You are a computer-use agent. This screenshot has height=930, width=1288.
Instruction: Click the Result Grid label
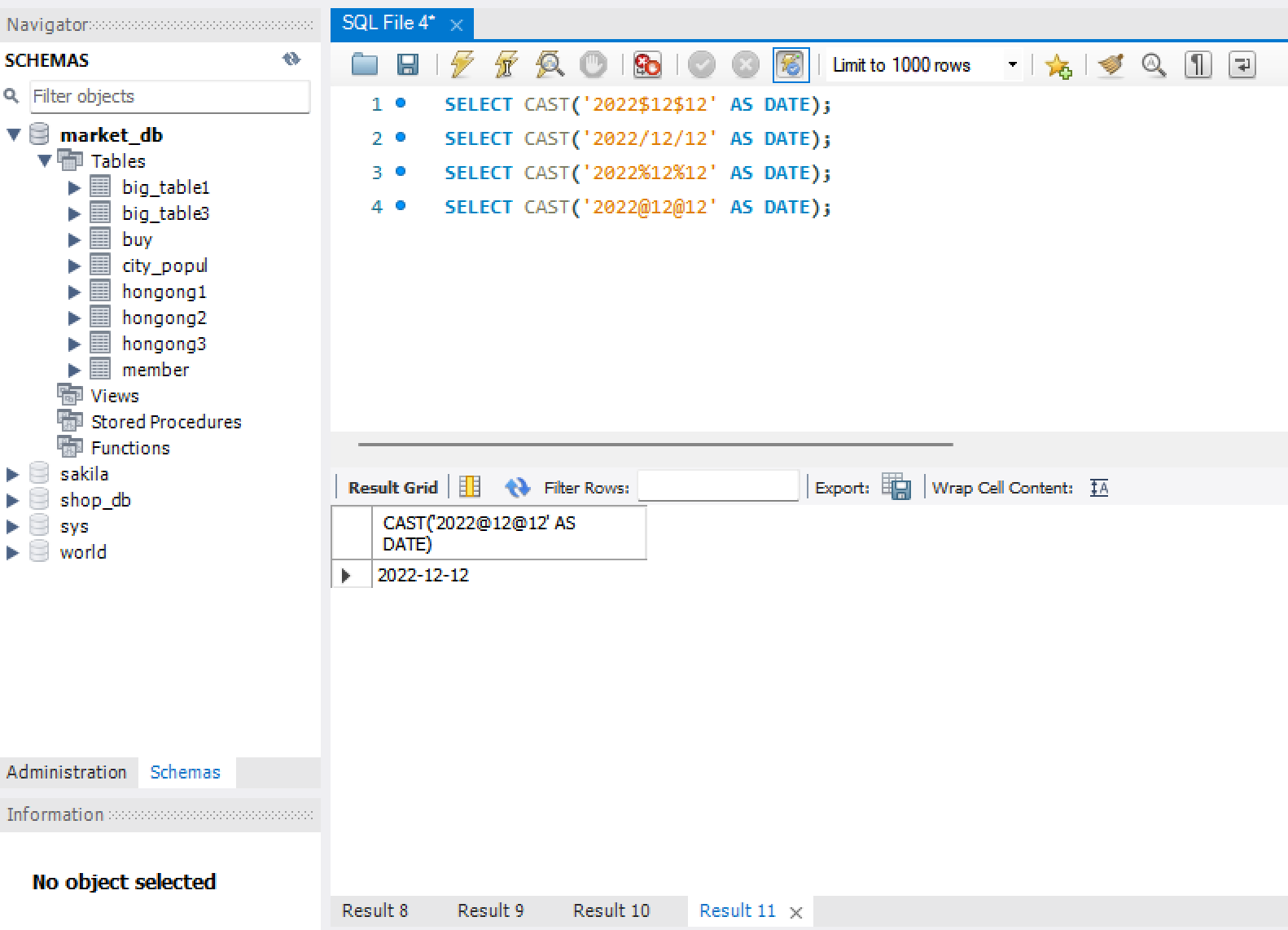(393, 487)
